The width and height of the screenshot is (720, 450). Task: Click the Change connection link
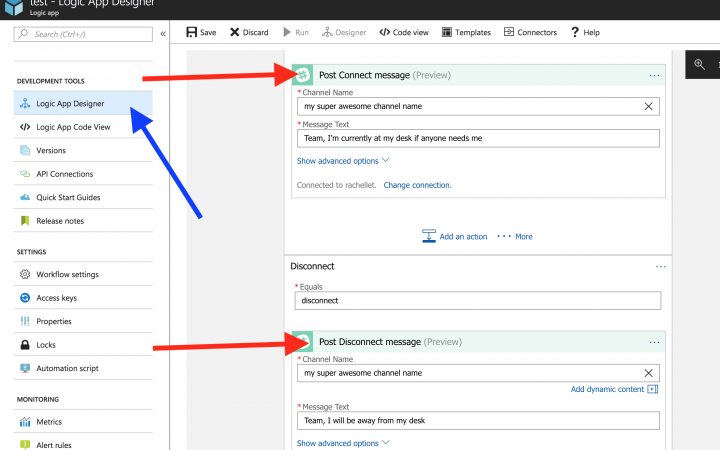click(417, 185)
